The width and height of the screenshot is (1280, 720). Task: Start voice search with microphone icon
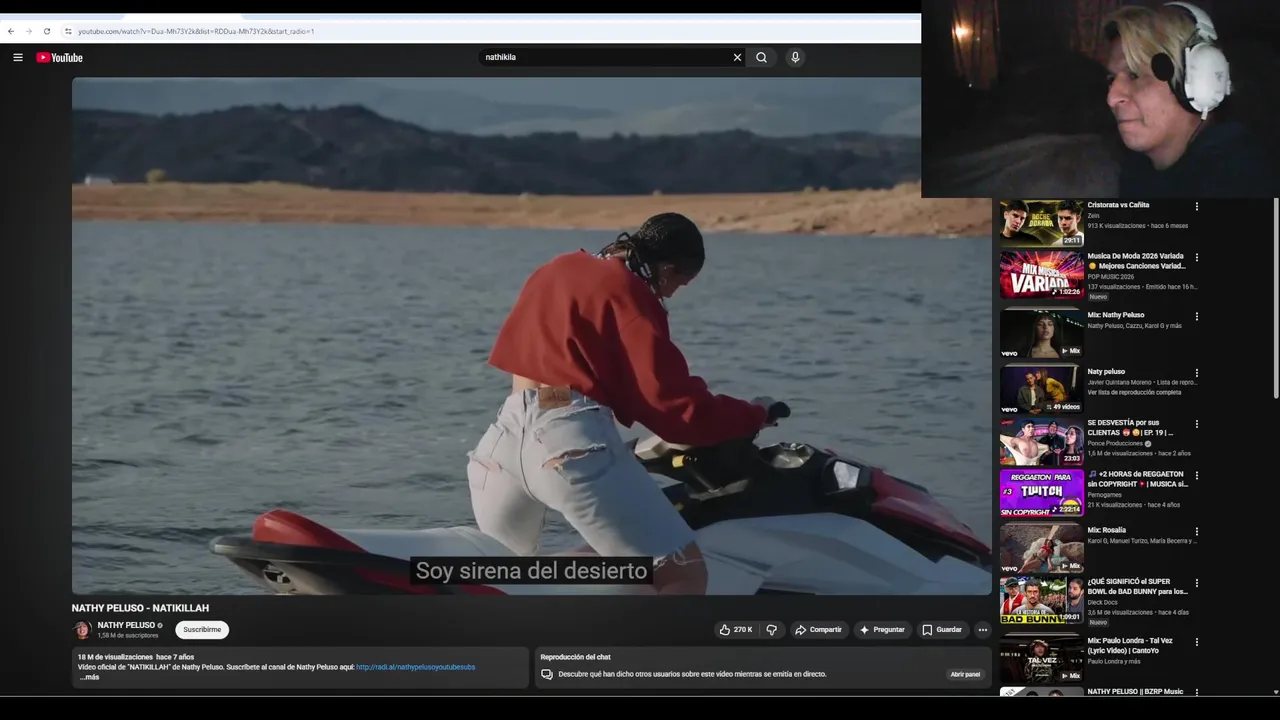coord(795,57)
